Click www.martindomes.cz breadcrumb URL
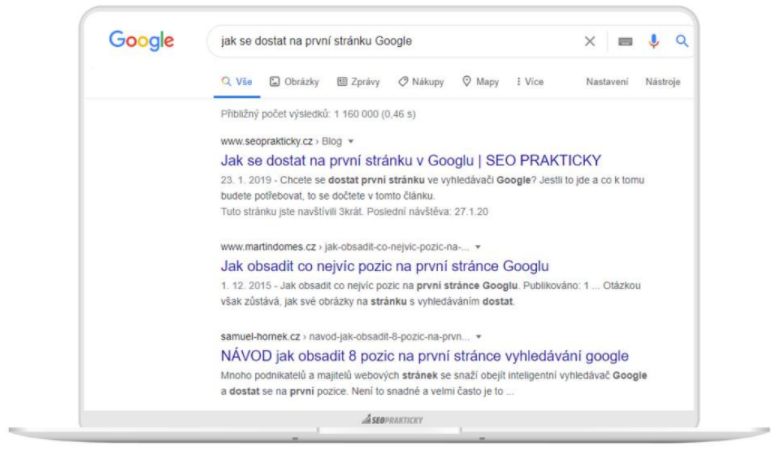Viewport: 781px width, 455px height. pos(268,247)
